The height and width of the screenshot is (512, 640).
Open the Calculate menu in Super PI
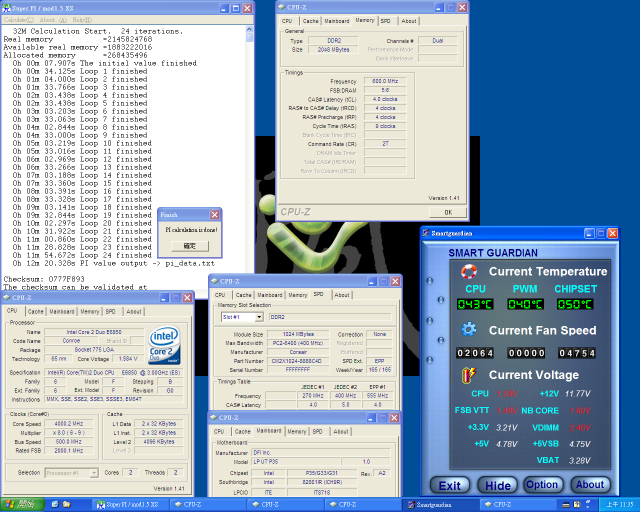(x=19, y=20)
